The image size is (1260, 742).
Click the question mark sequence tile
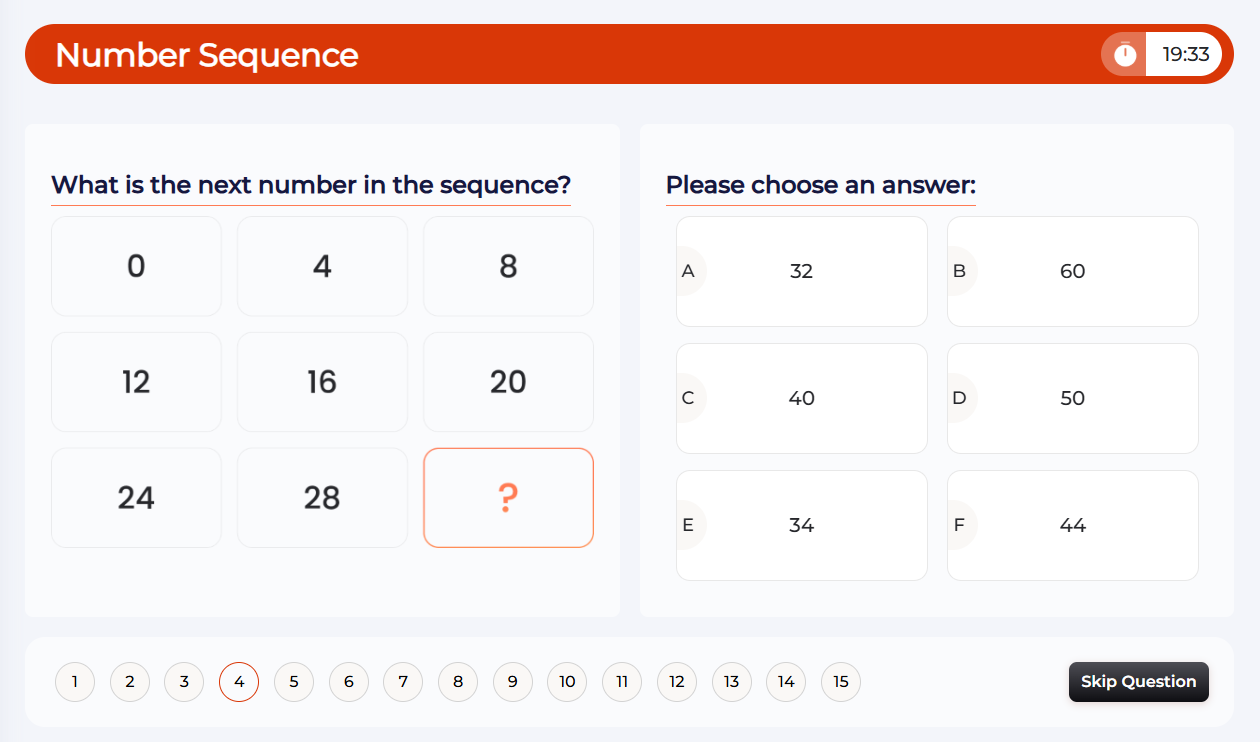tap(508, 498)
